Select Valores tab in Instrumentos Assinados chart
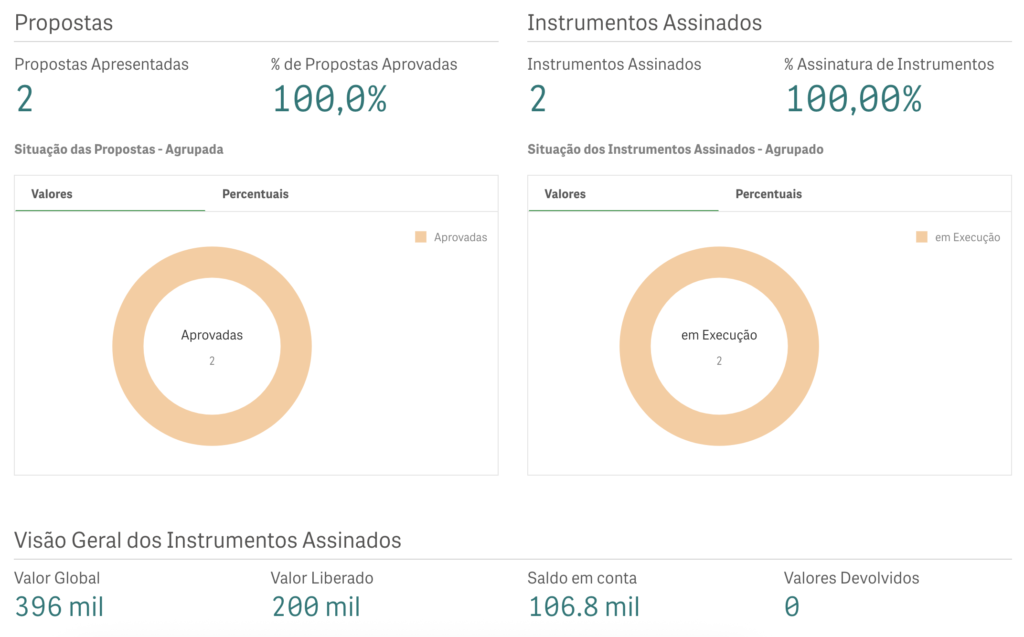 565,194
